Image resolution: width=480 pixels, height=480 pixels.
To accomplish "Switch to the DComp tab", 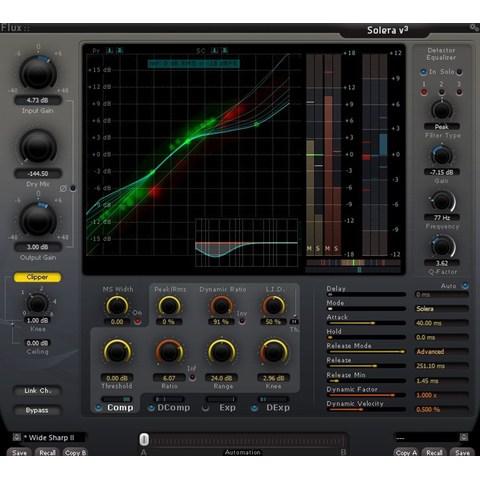I will pos(174,407).
